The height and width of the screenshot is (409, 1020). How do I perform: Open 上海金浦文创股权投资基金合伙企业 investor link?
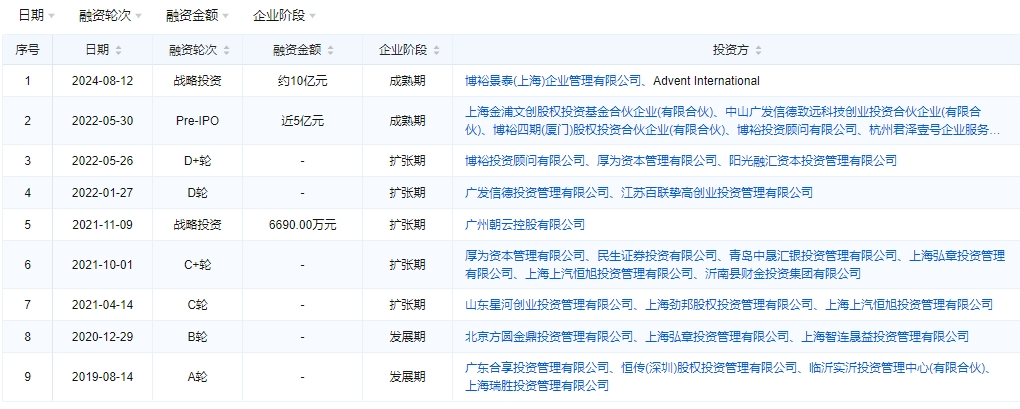[x=591, y=111]
